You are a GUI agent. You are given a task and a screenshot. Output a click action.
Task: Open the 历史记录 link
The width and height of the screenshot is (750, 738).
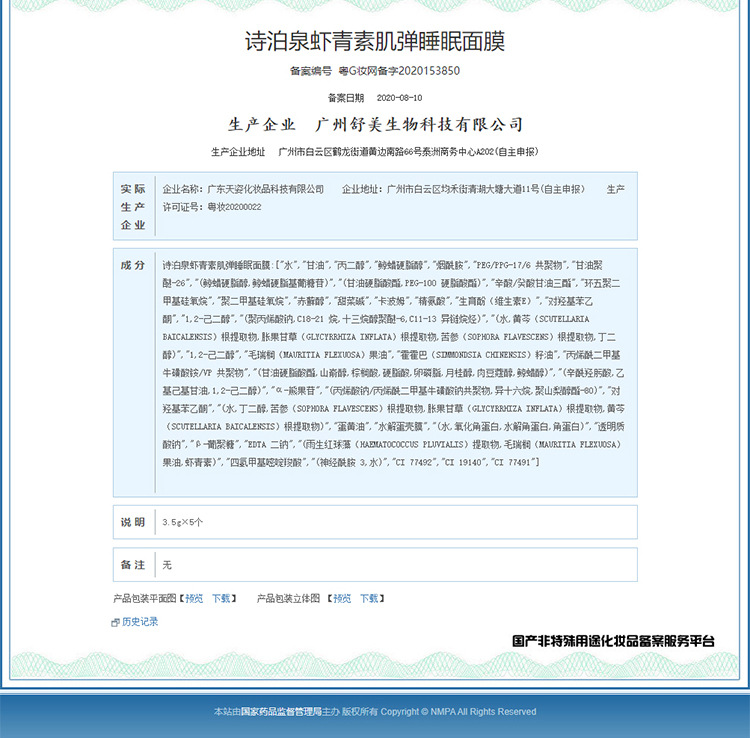pyautogui.click(x=140, y=622)
